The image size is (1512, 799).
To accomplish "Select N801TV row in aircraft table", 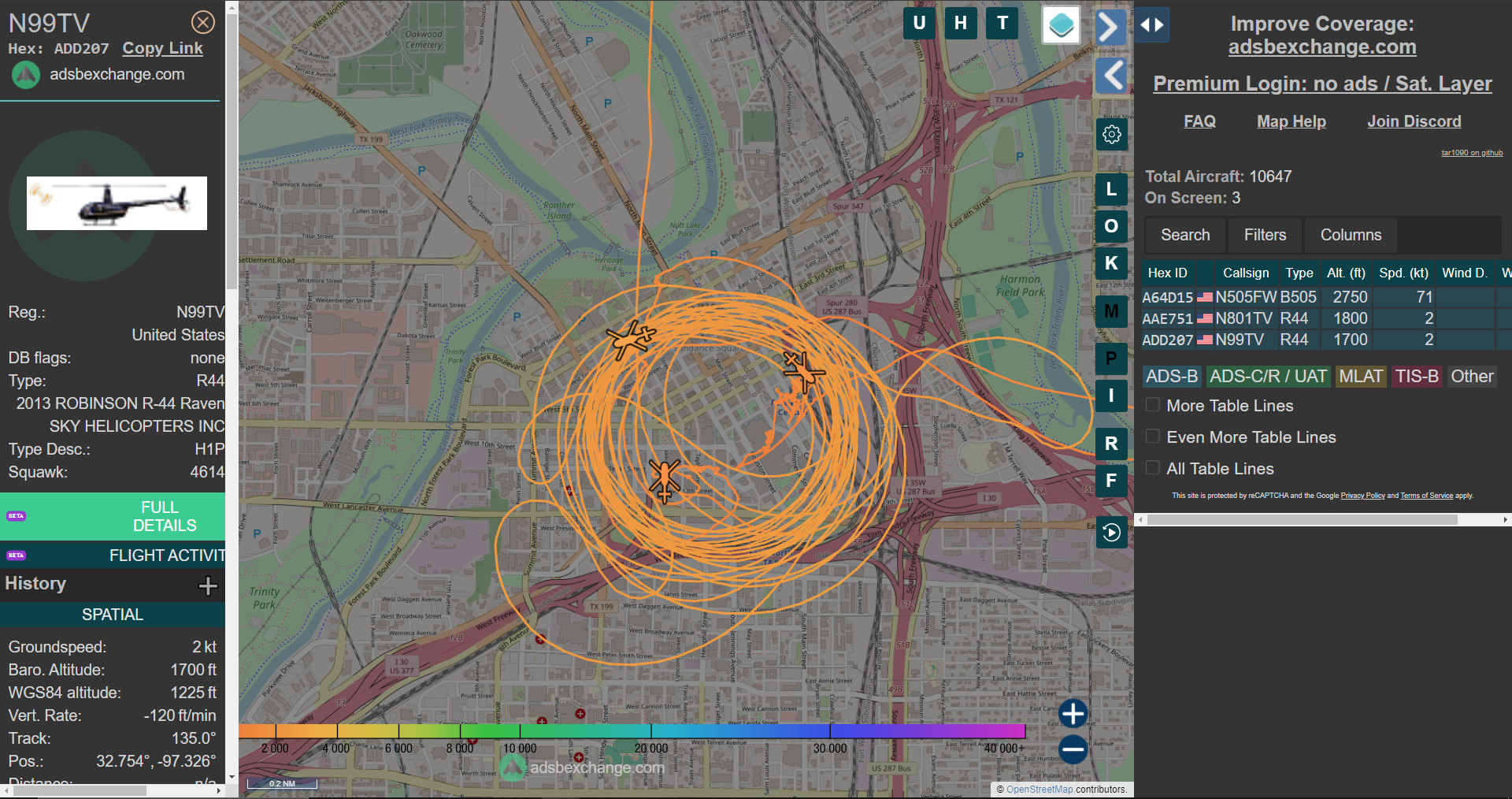I will (x=1326, y=318).
